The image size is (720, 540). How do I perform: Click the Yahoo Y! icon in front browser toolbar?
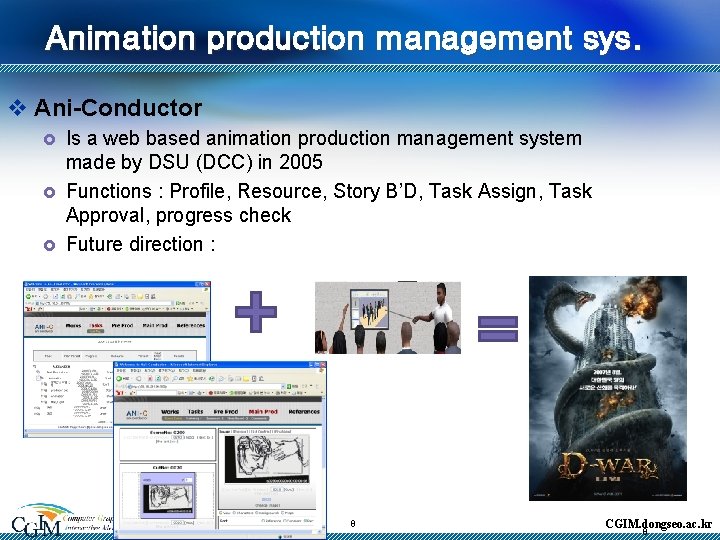point(120,393)
